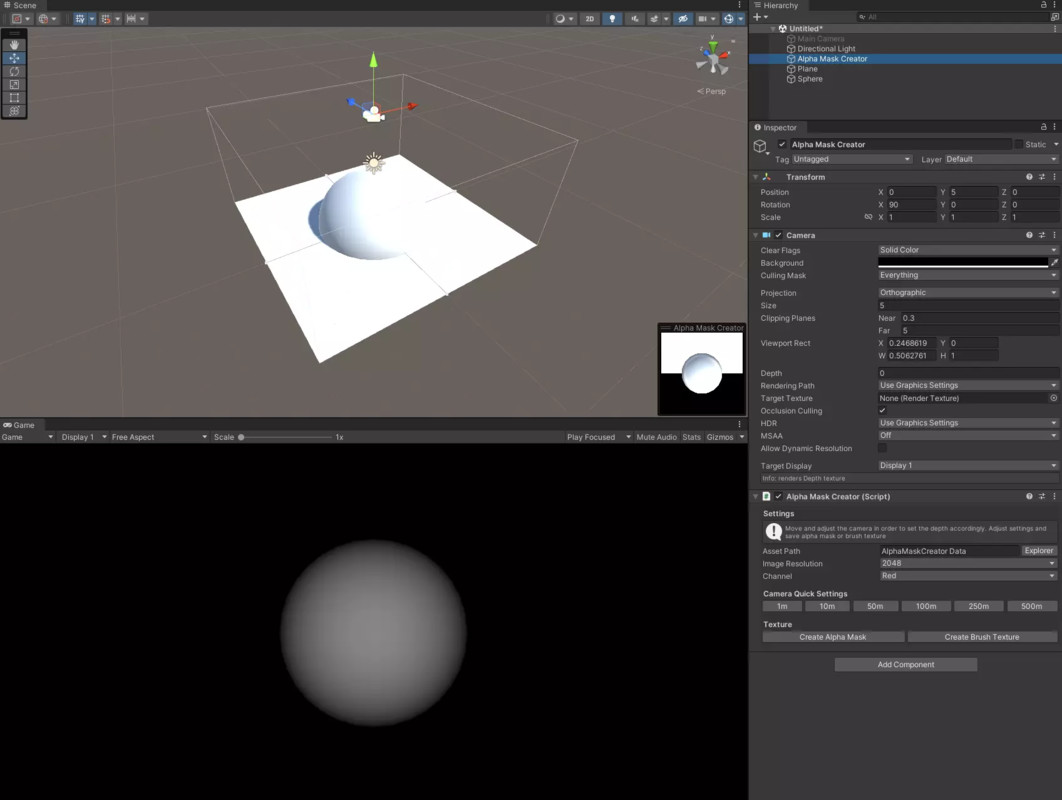Toggle Alpha Mask Creator active checkbox
This screenshot has width=1062, height=800.
coord(782,144)
